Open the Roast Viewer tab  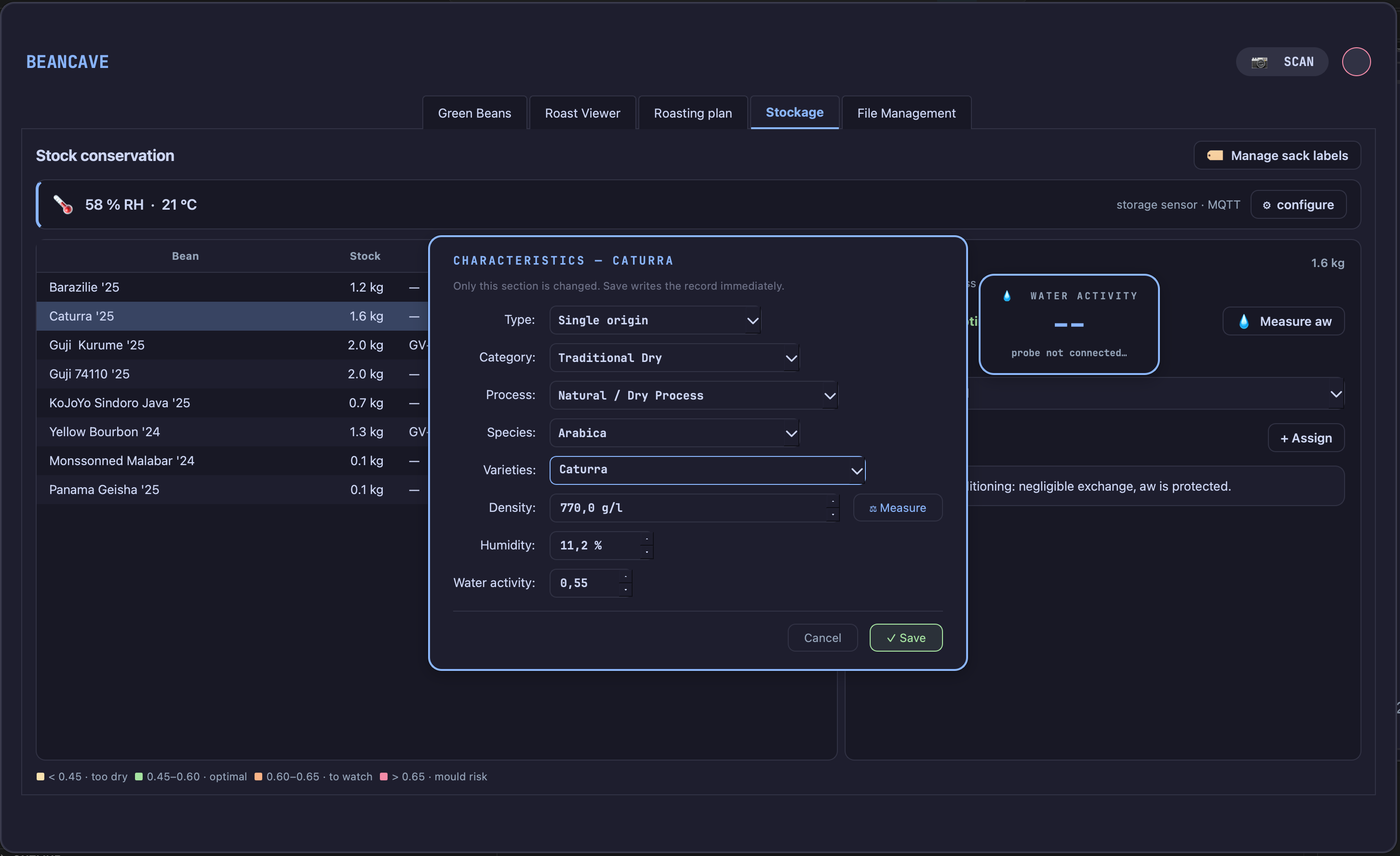[x=582, y=113]
